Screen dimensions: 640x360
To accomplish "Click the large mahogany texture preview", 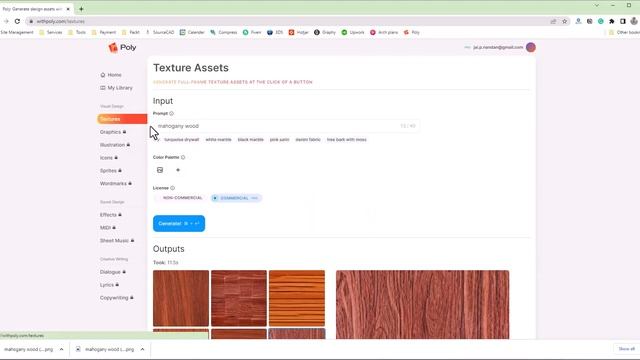I will click(422, 304).
